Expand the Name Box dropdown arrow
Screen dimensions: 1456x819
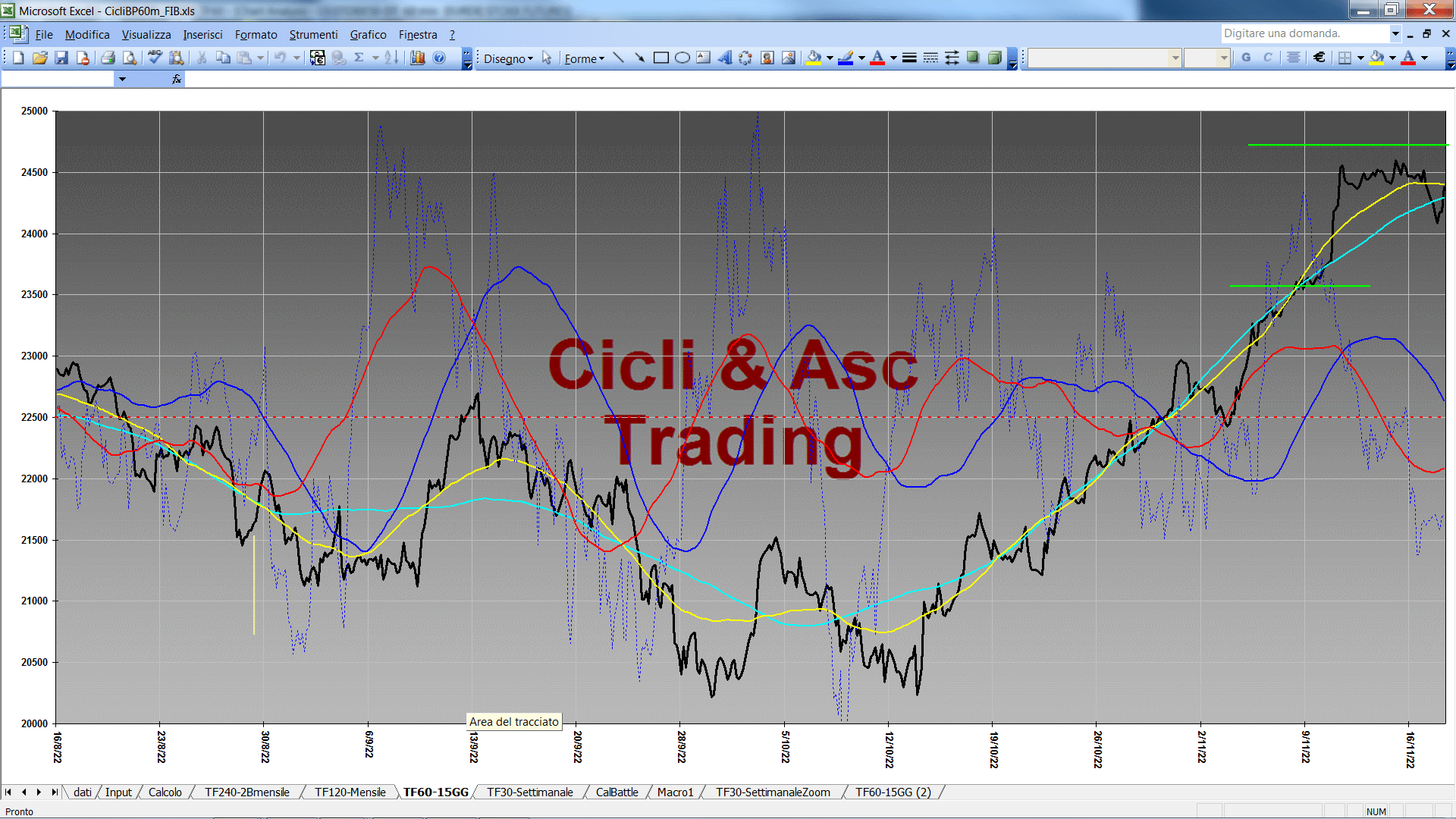[x=122, y=79]
